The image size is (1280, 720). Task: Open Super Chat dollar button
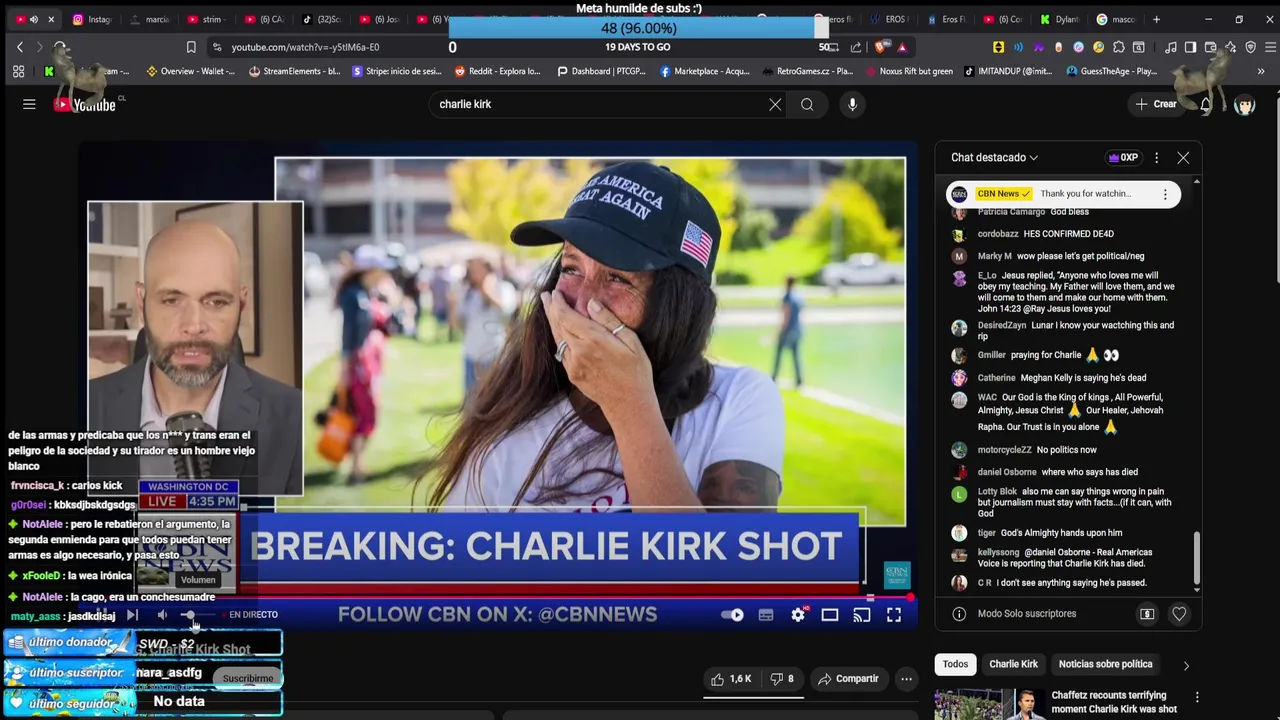click(1147, 614)
